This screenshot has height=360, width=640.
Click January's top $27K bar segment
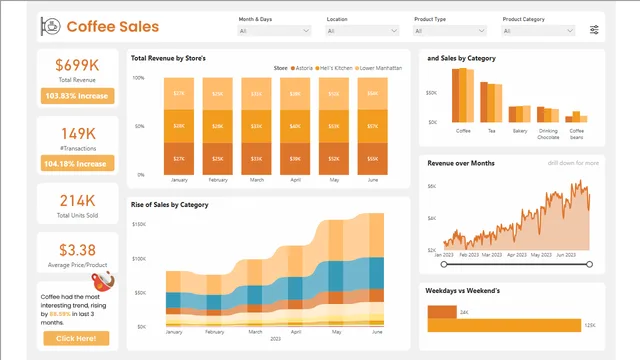pyautogui.click(x=179, y=93)
